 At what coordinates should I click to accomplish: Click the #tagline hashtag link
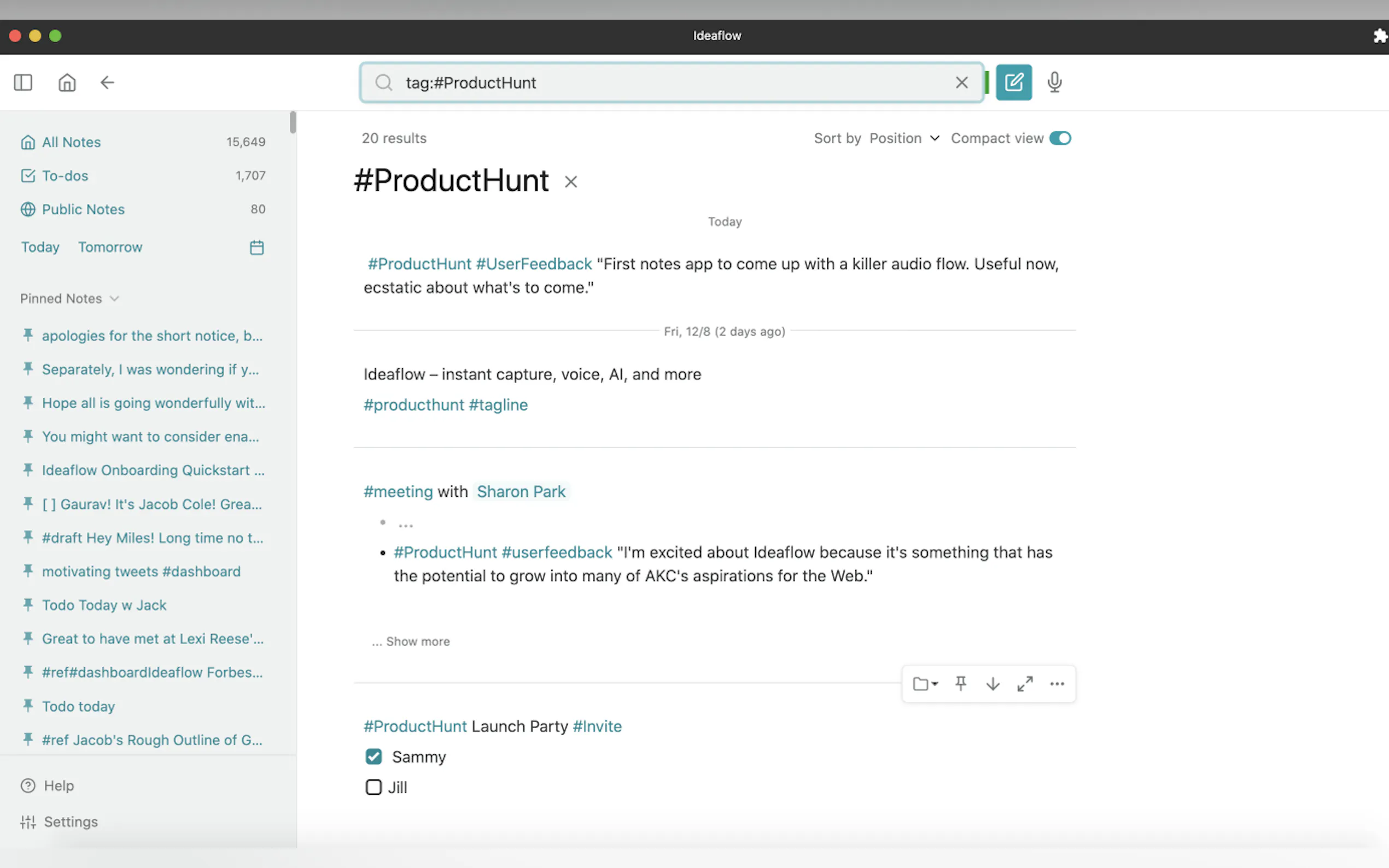(x=498, y=404)
